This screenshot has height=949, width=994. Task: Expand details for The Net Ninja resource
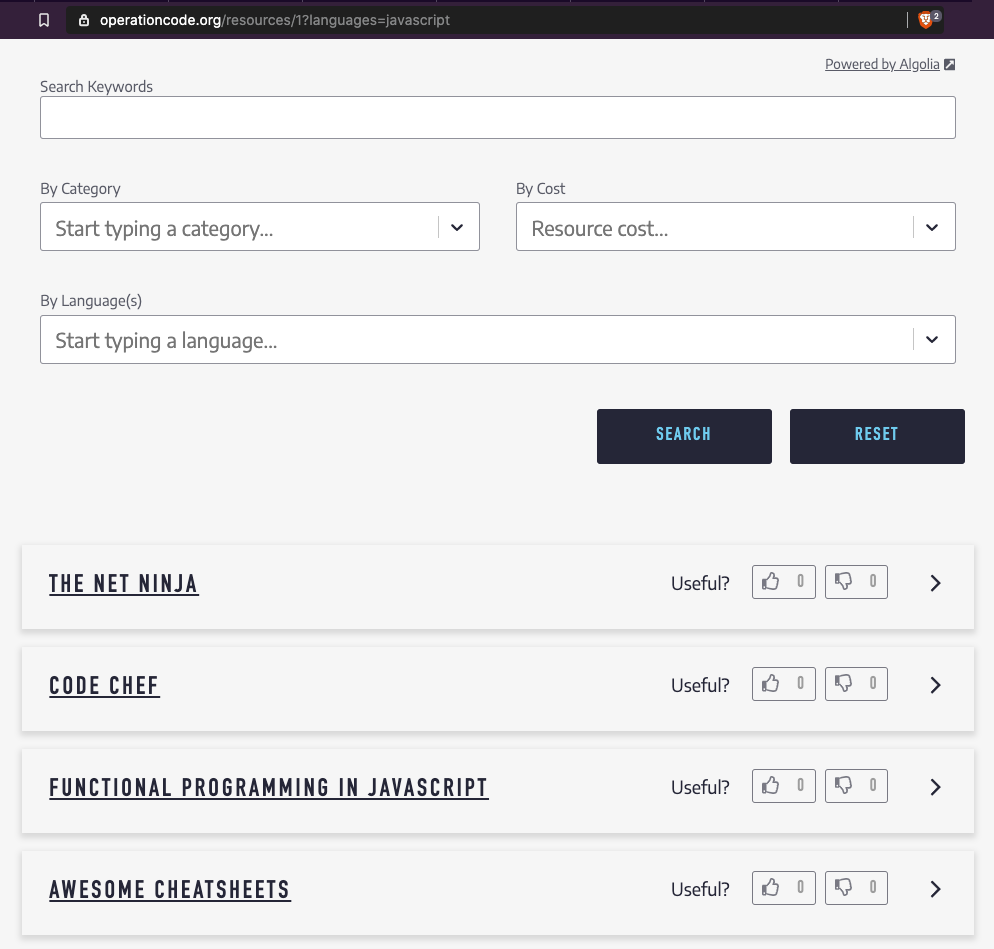(x=935, y=583)
